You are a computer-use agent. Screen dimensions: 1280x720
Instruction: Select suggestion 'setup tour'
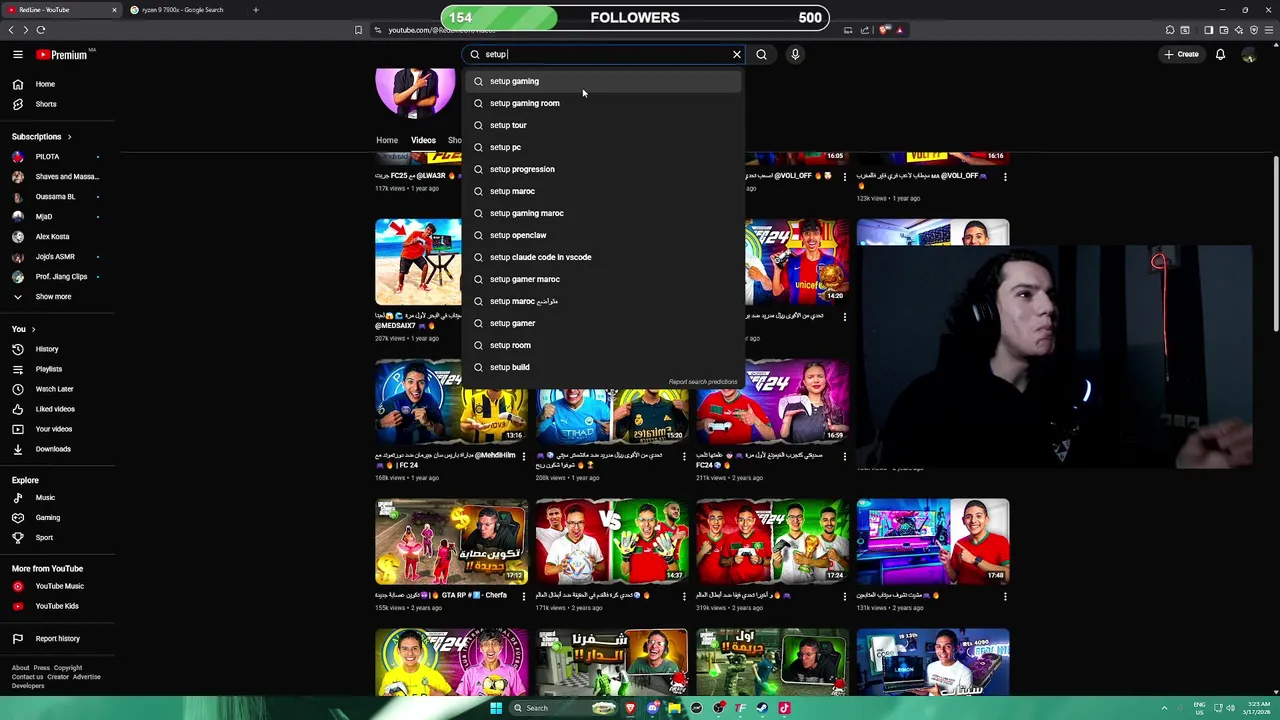pos(604,125)
